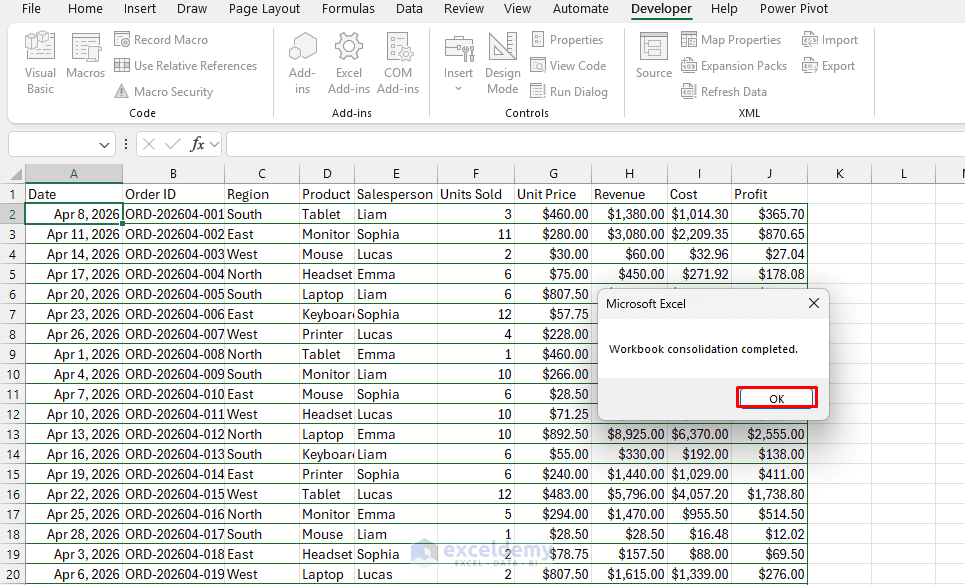
Task: Switch to the Review tab
Action: coord(464,9)
